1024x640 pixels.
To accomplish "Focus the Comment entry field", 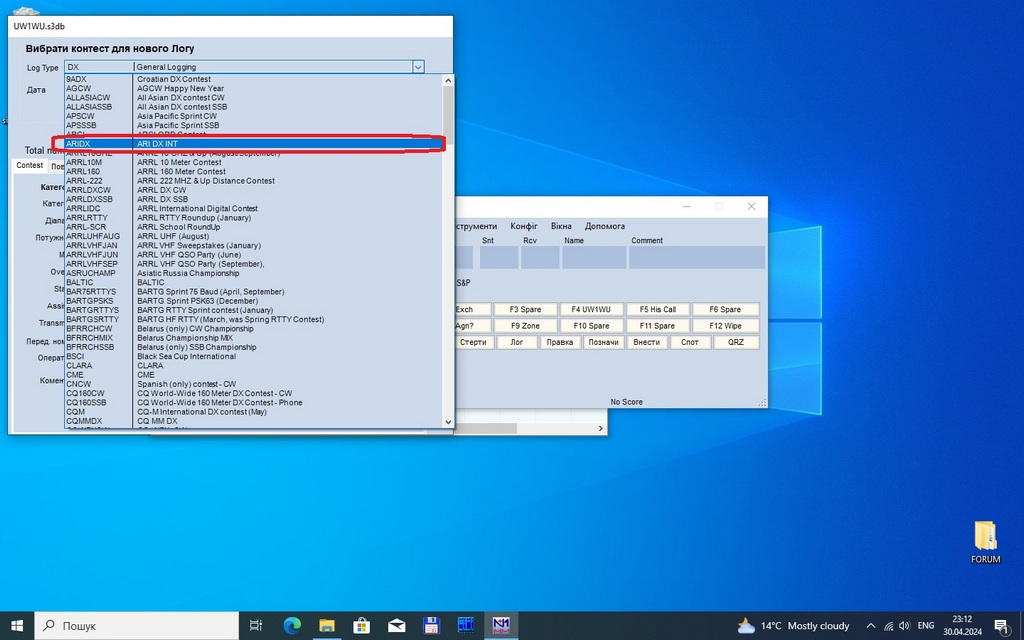I will pyautogui.click(x=697, y=257).
